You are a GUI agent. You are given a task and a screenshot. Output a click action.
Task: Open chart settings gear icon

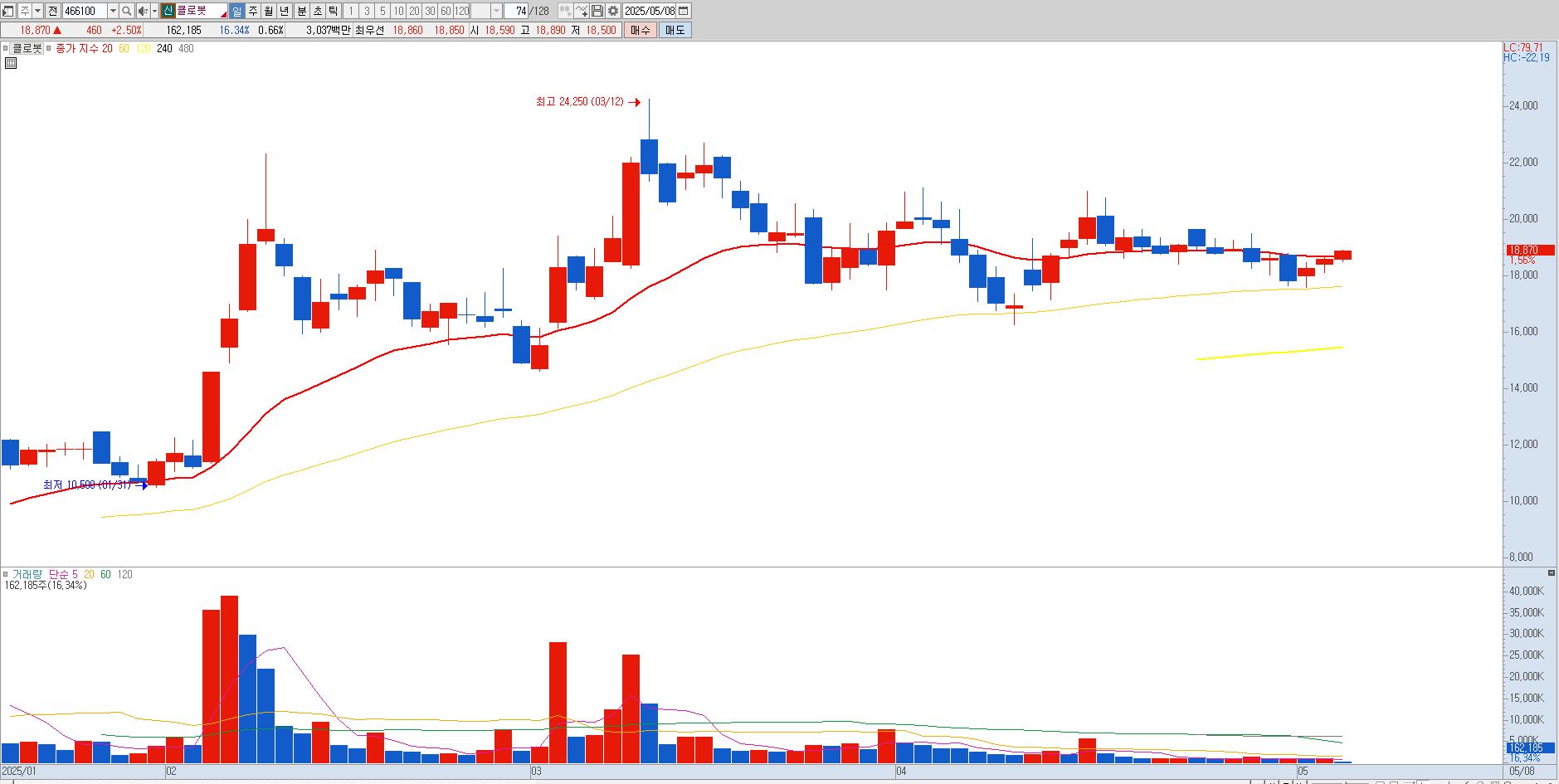[613, 11]
